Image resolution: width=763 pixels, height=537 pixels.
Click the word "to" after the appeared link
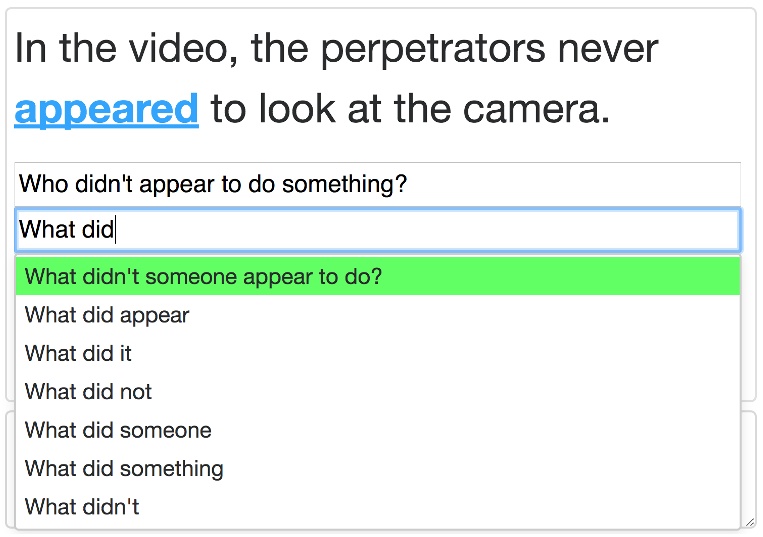(229, 109)
